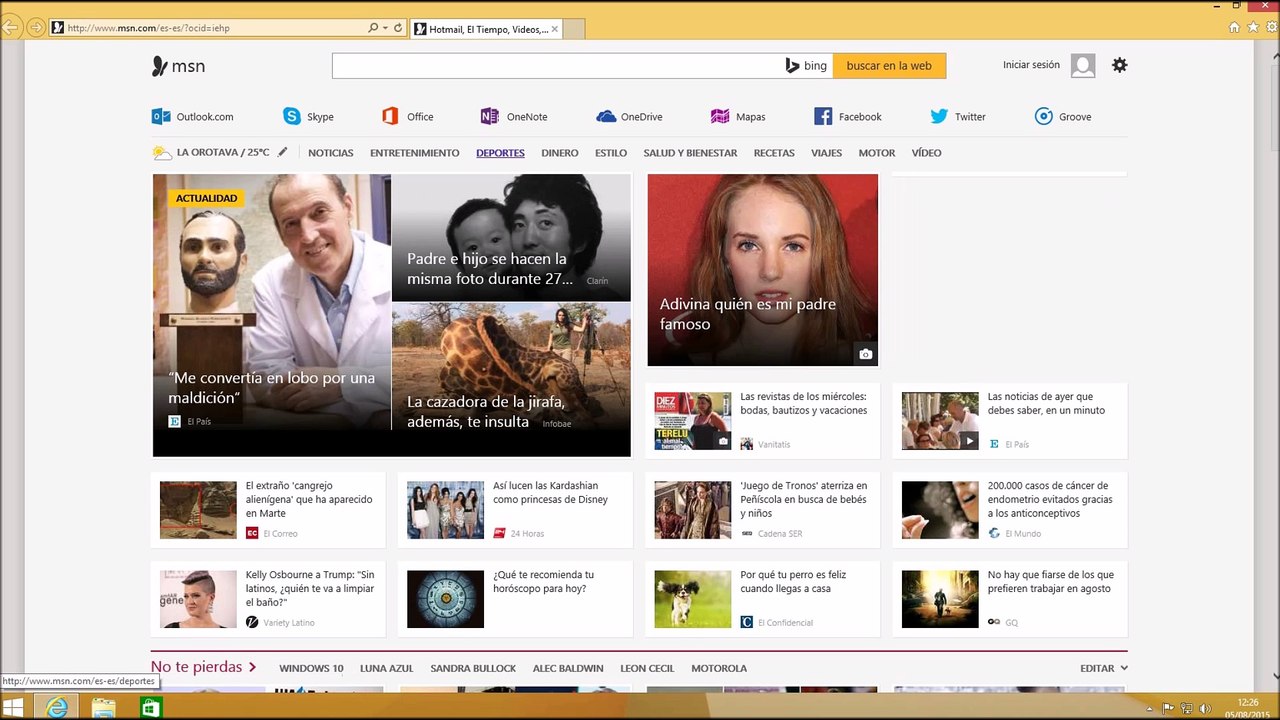Click Internet Explorer in the taskbar
This screenshot has height=720, width=1280.
57,708
